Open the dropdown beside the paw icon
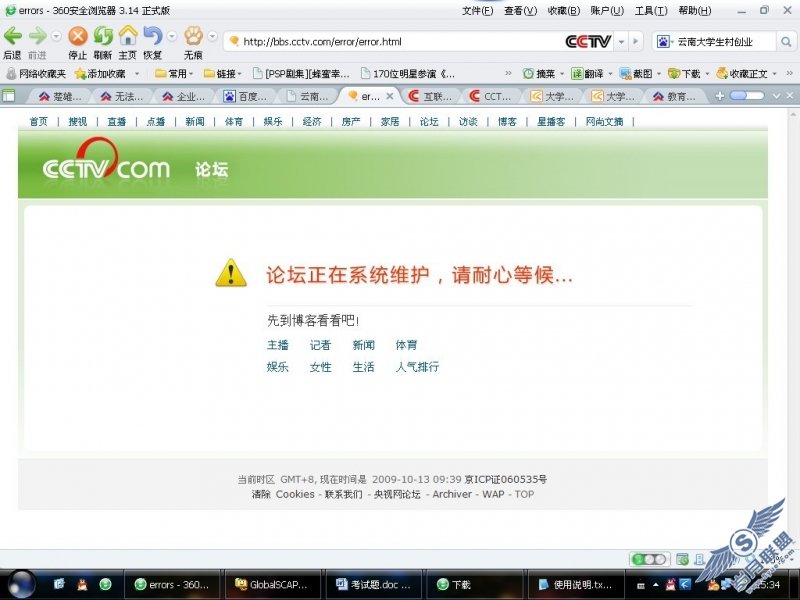 coord(213,36)
